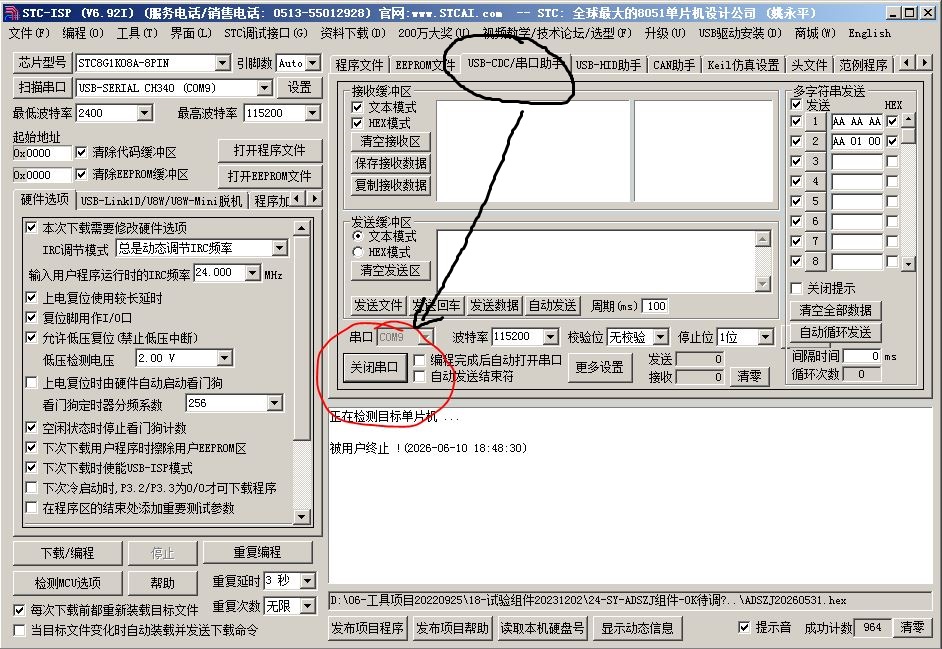Screen dimensions: 942x649
Task: Click the 发送数据 button
Action: click(494, 305)
